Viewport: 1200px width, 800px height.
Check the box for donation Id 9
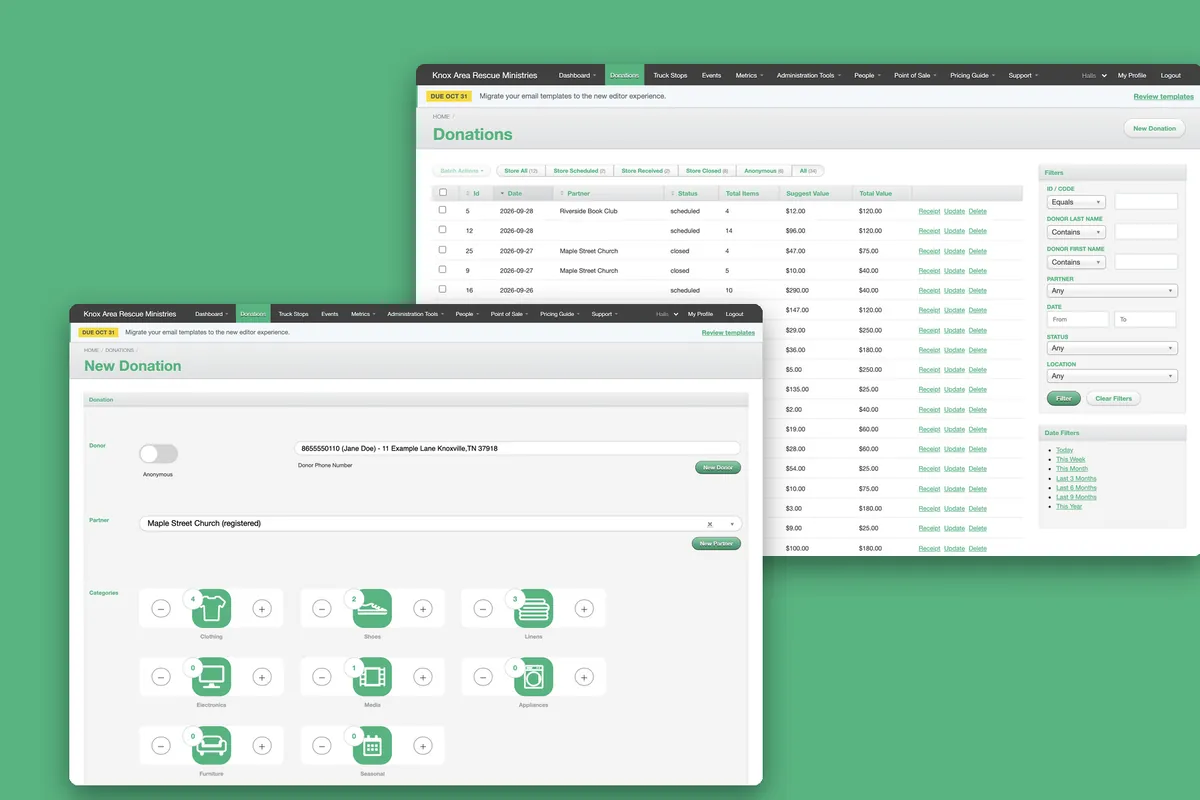443,270
